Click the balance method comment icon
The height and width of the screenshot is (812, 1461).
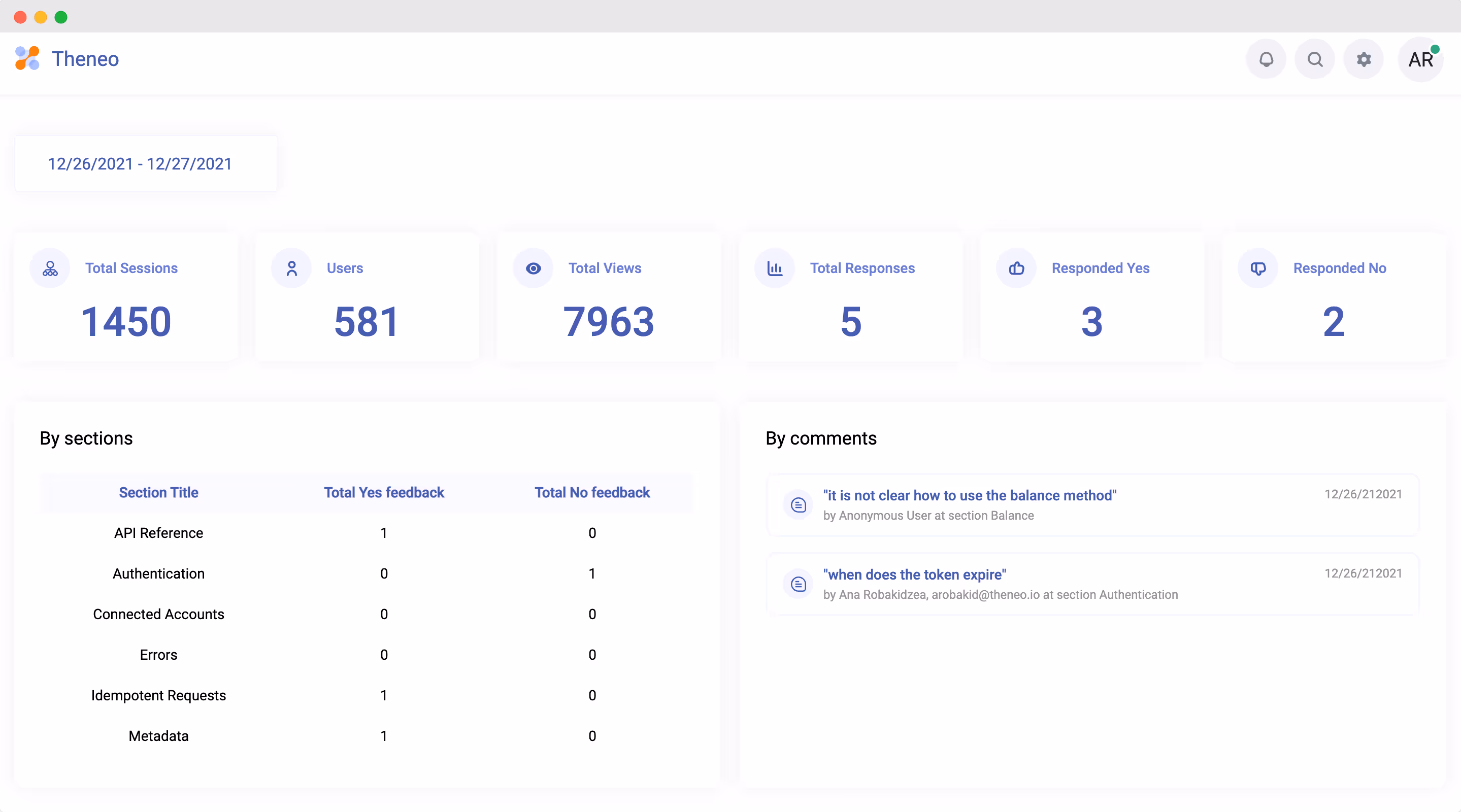point(799,504)
